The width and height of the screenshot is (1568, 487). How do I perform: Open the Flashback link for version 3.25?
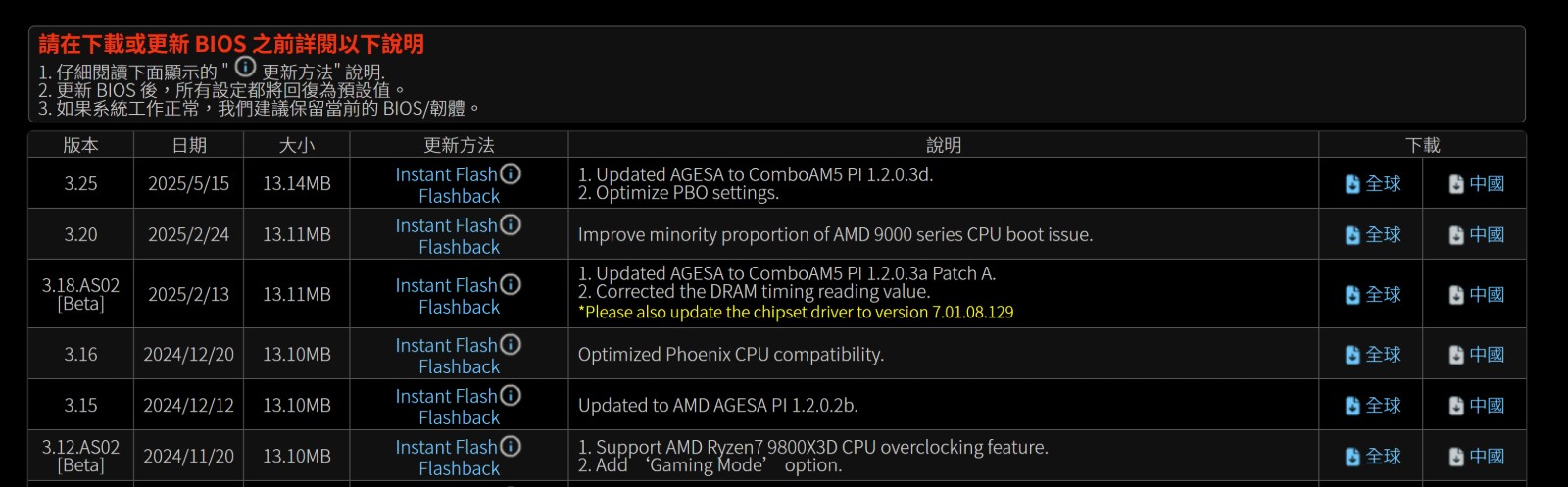(x=459, y=196)
